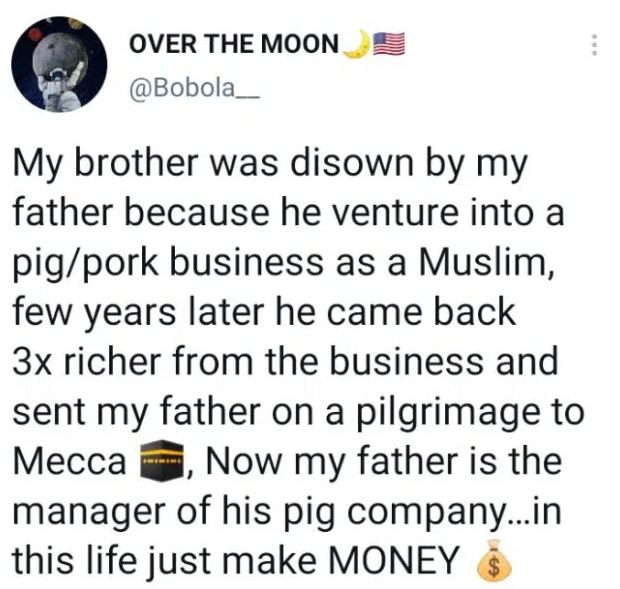Click the US flag emoji

[387, 45]
